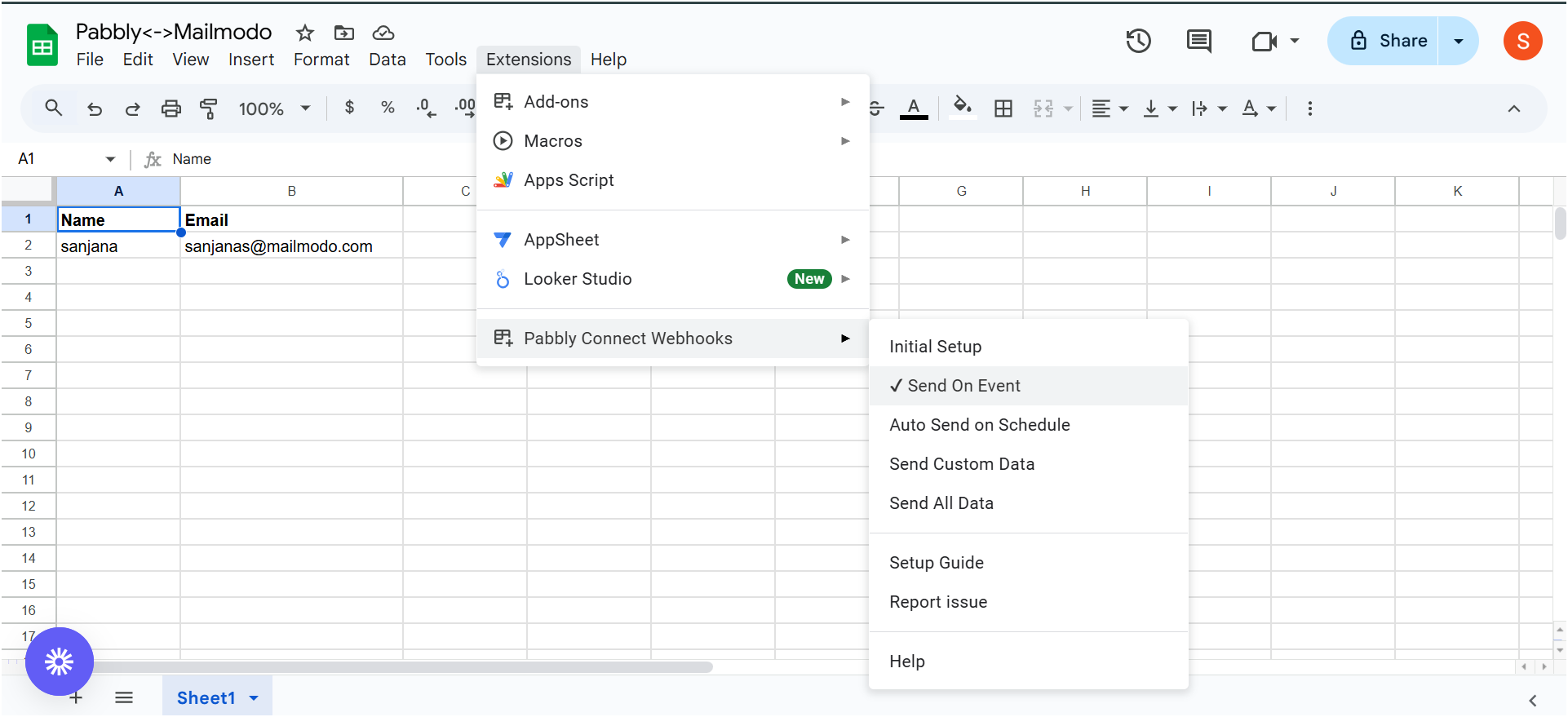Click the move to folder icon
This screenshot has height=717, width=1568.
tap(344, 33)
